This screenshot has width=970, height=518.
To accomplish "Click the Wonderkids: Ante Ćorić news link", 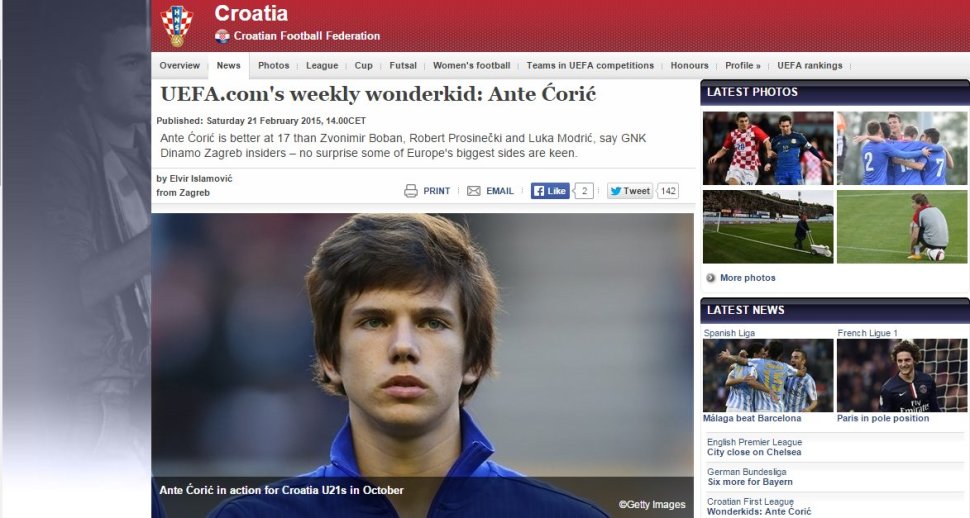I will click(x=759, y=512).
